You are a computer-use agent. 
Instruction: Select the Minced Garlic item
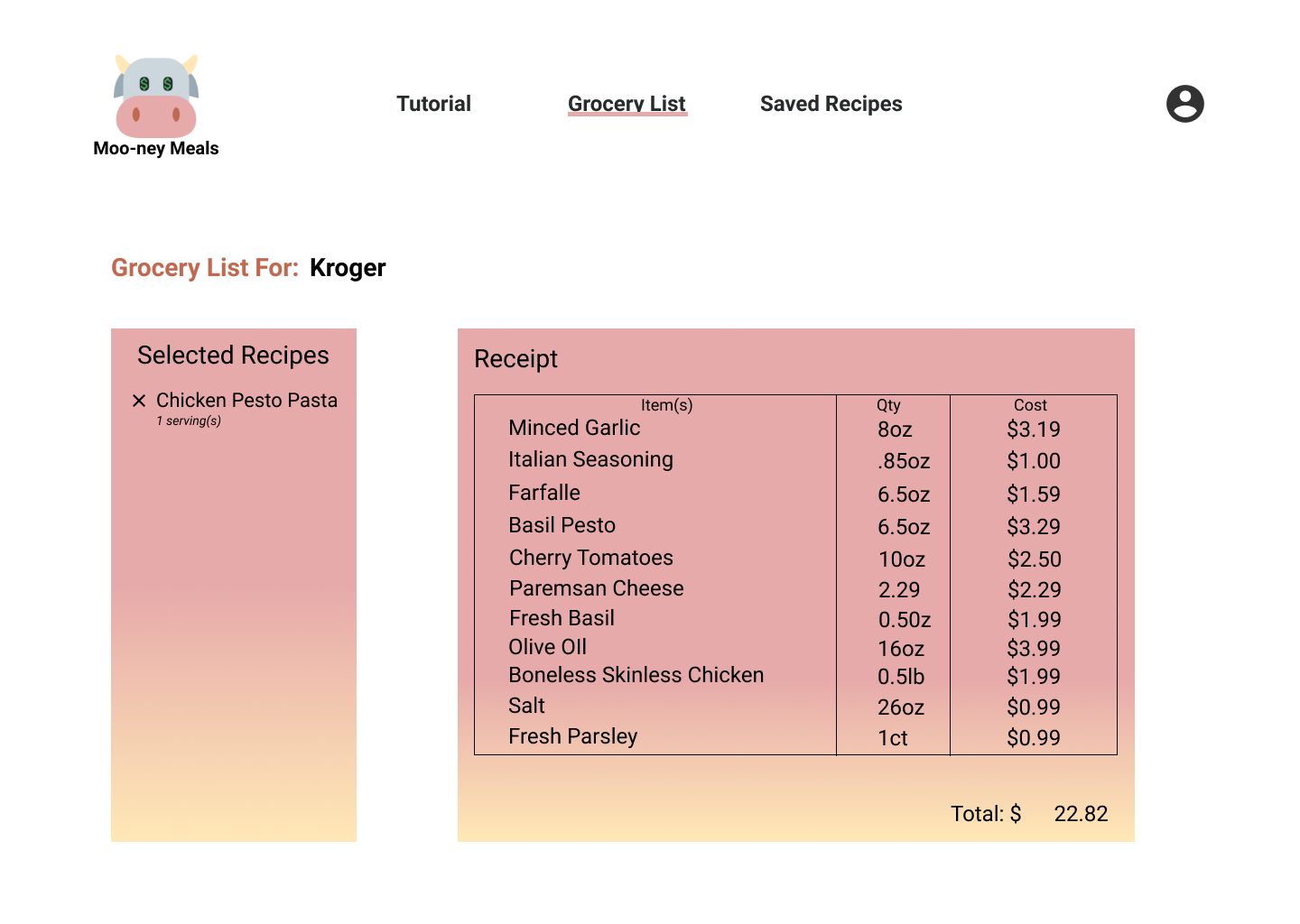coord(574,428)
